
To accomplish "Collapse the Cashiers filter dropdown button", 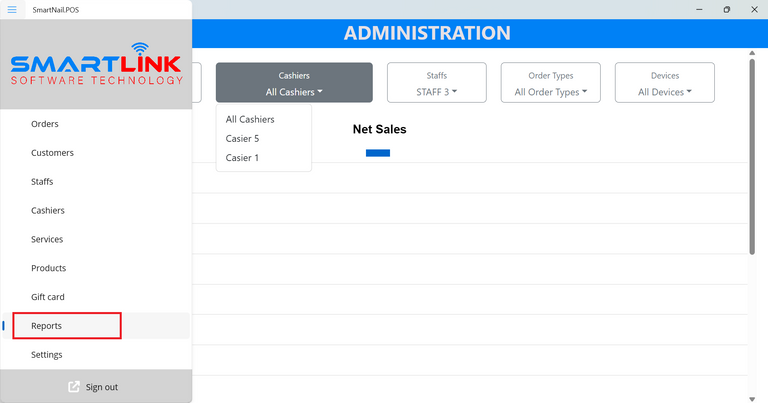I will click(294, 83).
